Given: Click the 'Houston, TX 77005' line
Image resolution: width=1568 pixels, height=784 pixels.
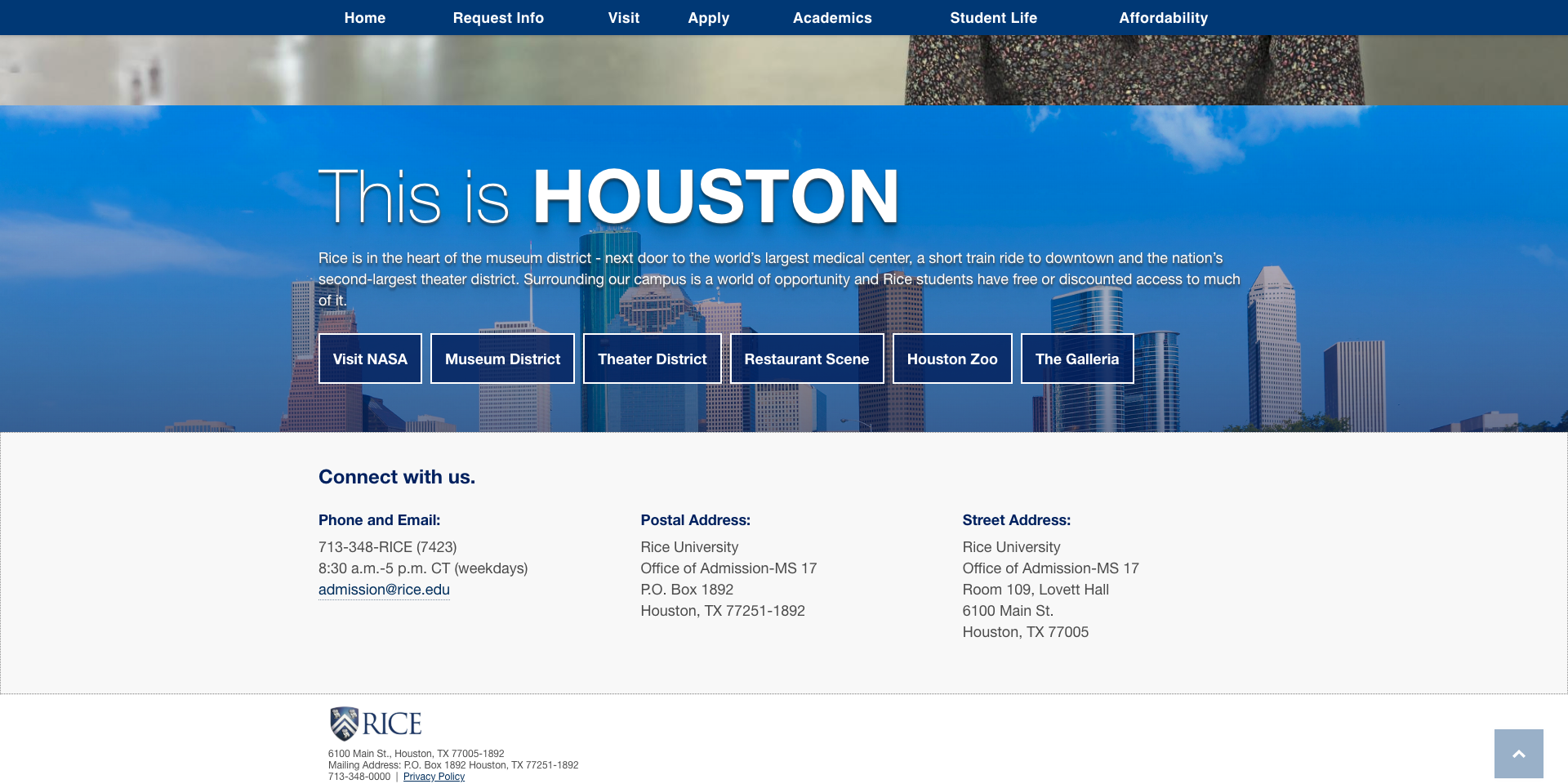Looking at the screenshot, I should point(1026,632).
